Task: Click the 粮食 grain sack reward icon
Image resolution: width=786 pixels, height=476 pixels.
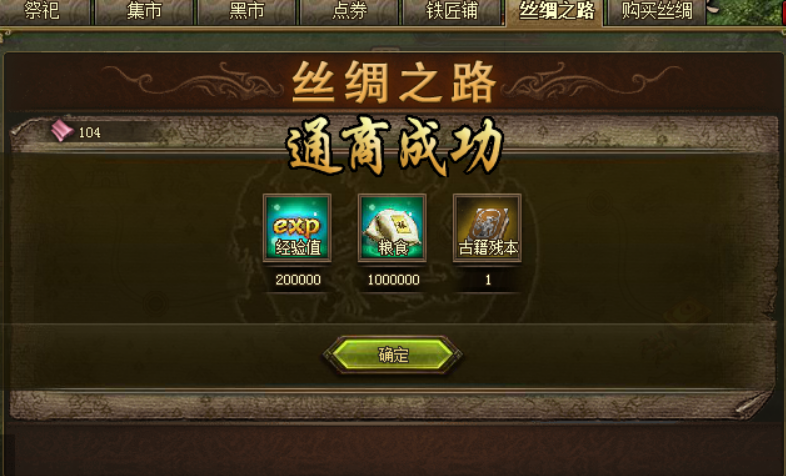Action: coord(392,228)
